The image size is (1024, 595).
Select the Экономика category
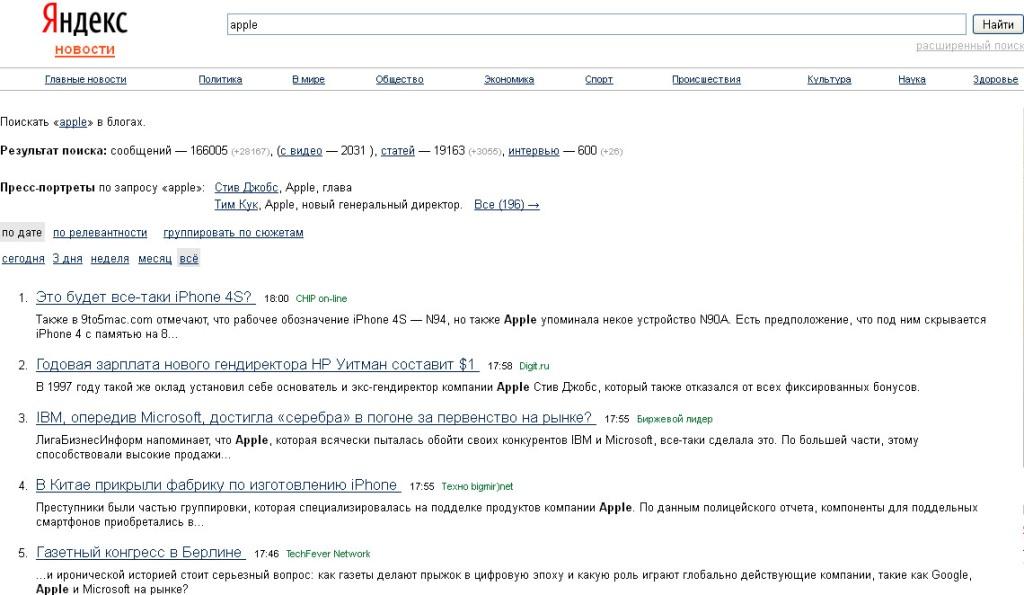click(x=509, y=80)
